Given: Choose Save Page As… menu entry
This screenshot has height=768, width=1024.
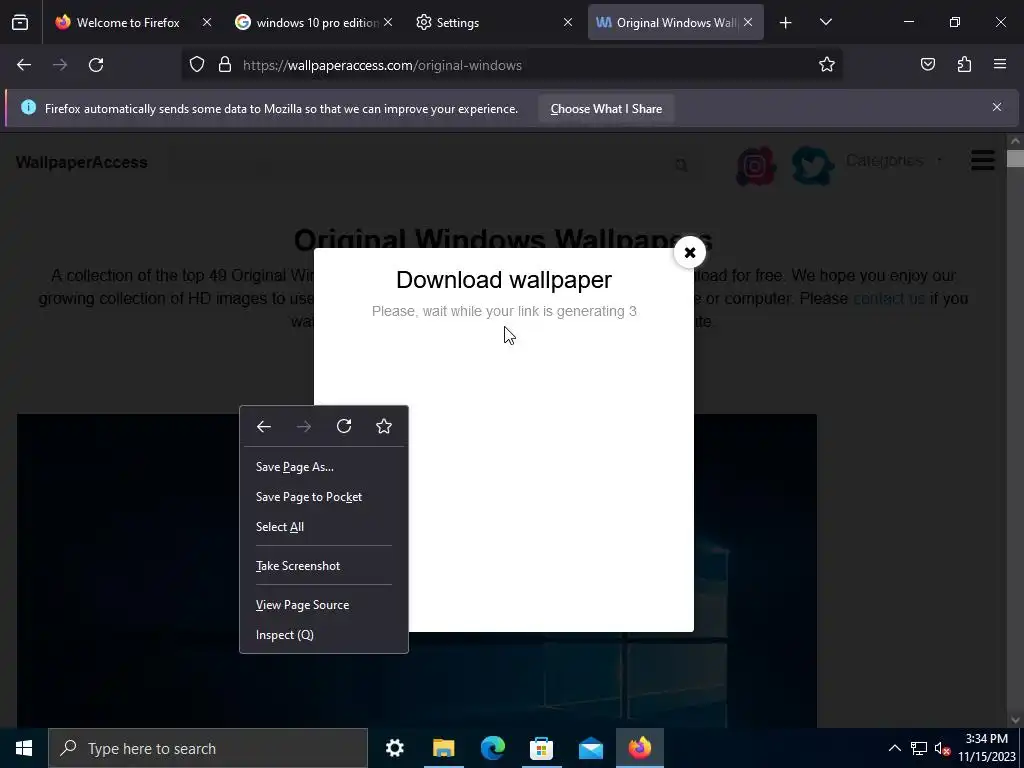Looking at the screenshot, I should point(324,467).
